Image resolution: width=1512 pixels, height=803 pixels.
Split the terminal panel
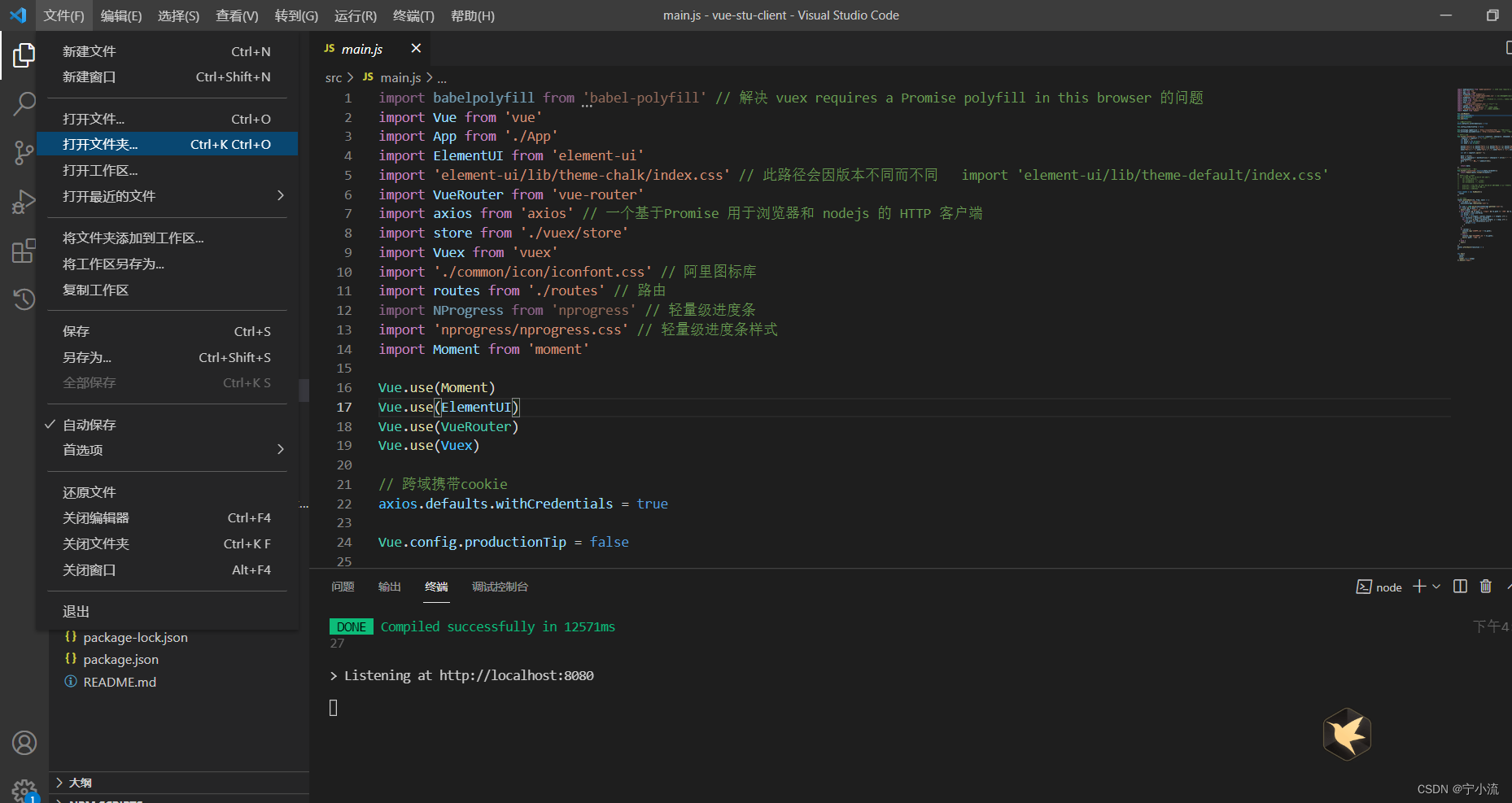(1460, 587)
